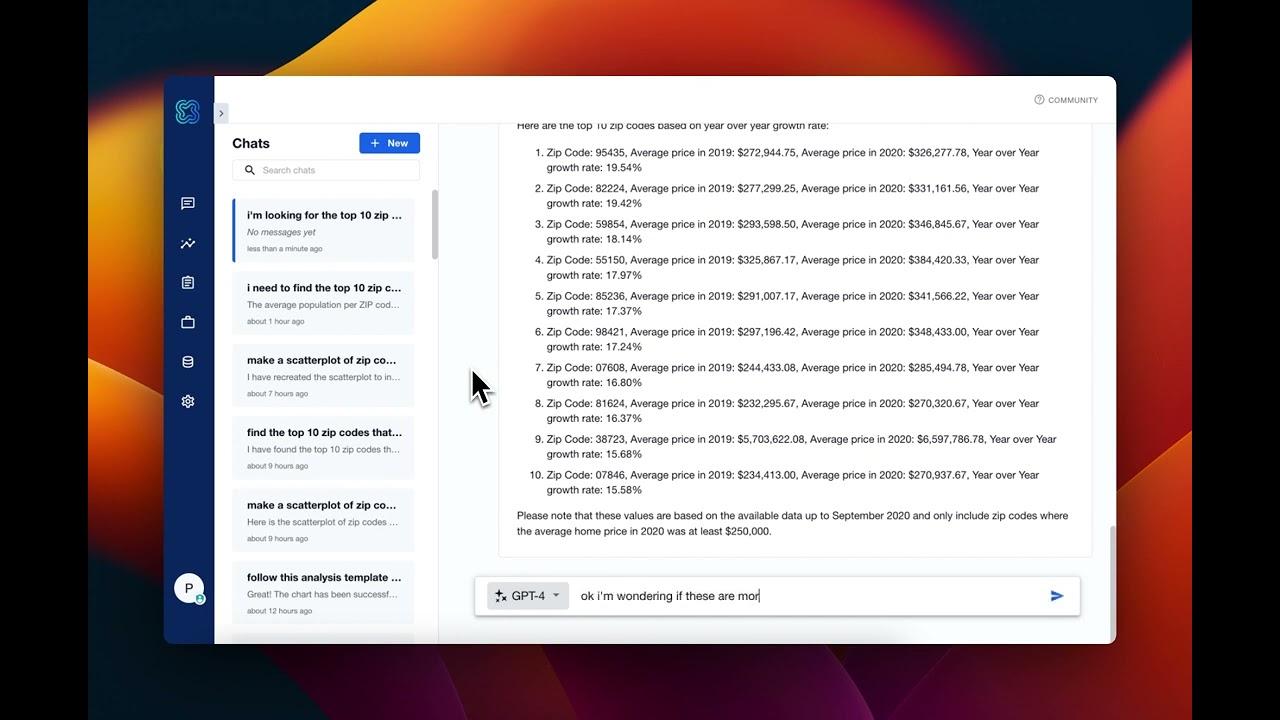This screenshot has width=1280, height=720.
Task: Click the Zip Code: 98421 result line
Action: tap(792, 339)
